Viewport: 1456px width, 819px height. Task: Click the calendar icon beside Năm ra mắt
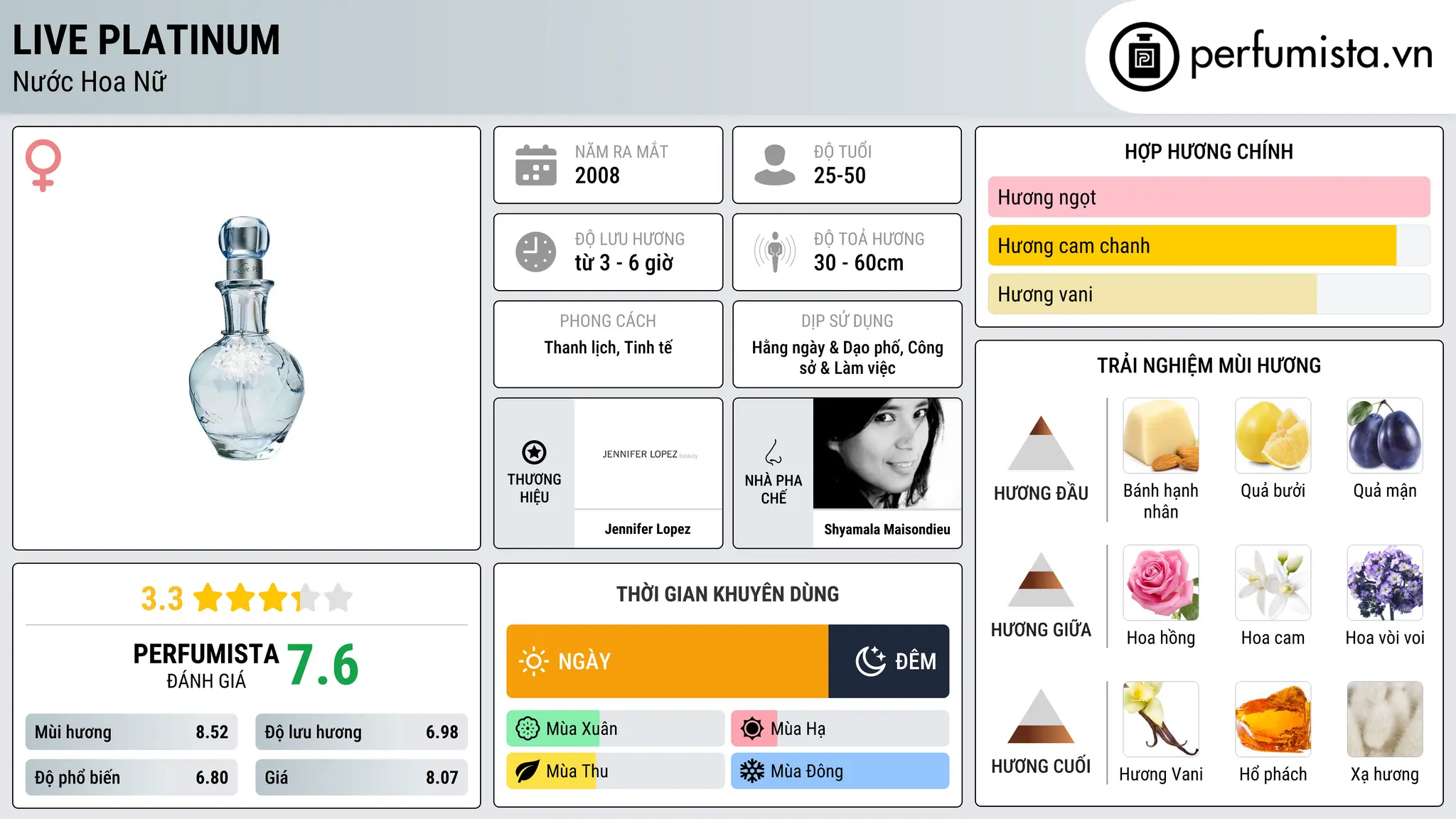coord(536,165)
